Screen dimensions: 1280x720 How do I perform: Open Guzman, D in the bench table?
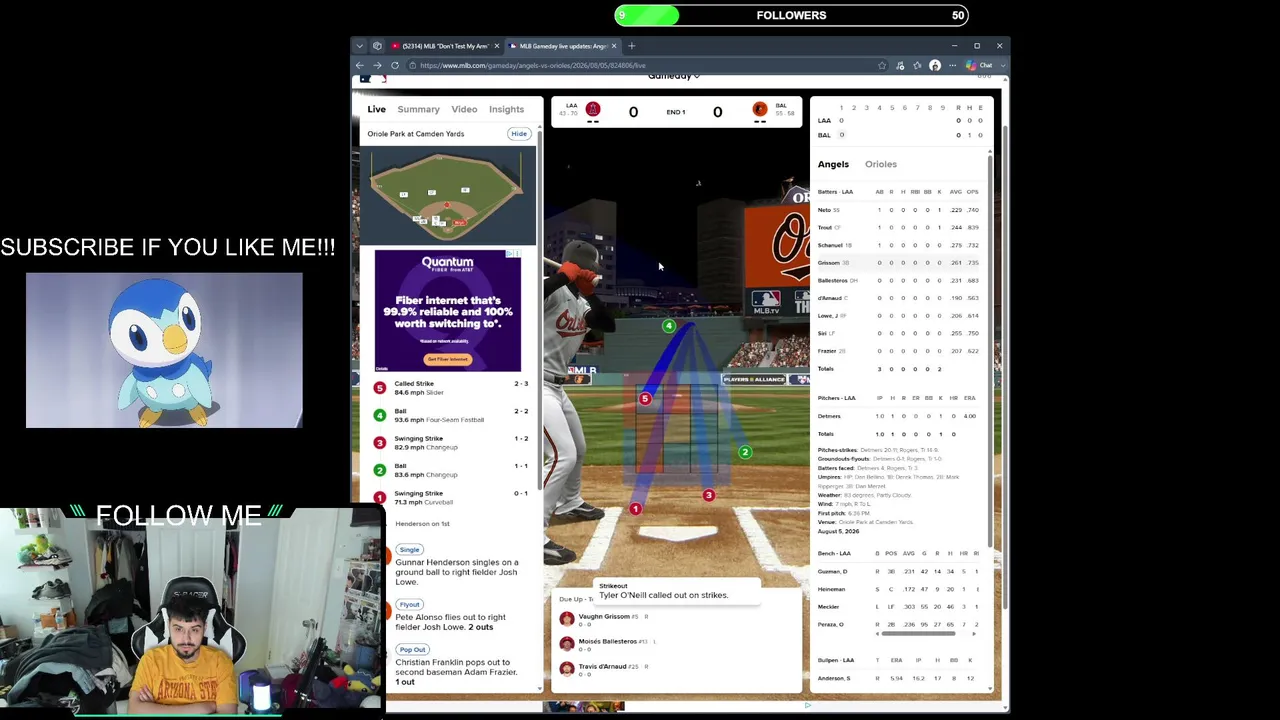[832, 571]
